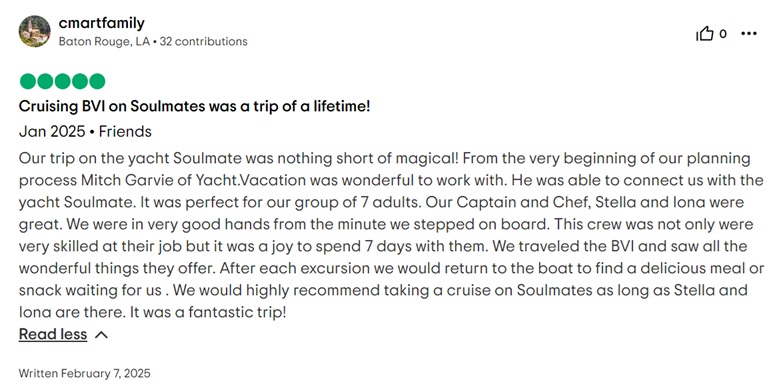769x384 pixels.
Task: Open the cmartfamily profile picture
Action: (35, 31)
